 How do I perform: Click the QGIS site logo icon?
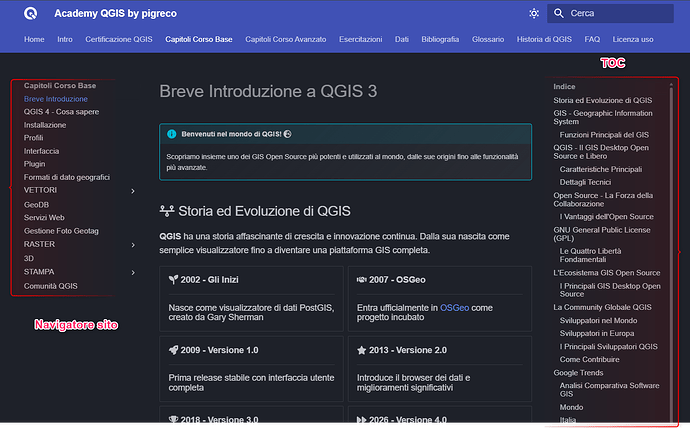(x=30, y=13)
